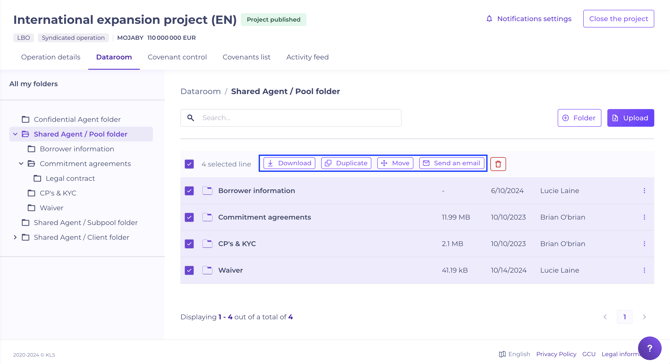Open the Activity feed tab
This screenshot has height=364, width=670.
[x=307, y=57]
